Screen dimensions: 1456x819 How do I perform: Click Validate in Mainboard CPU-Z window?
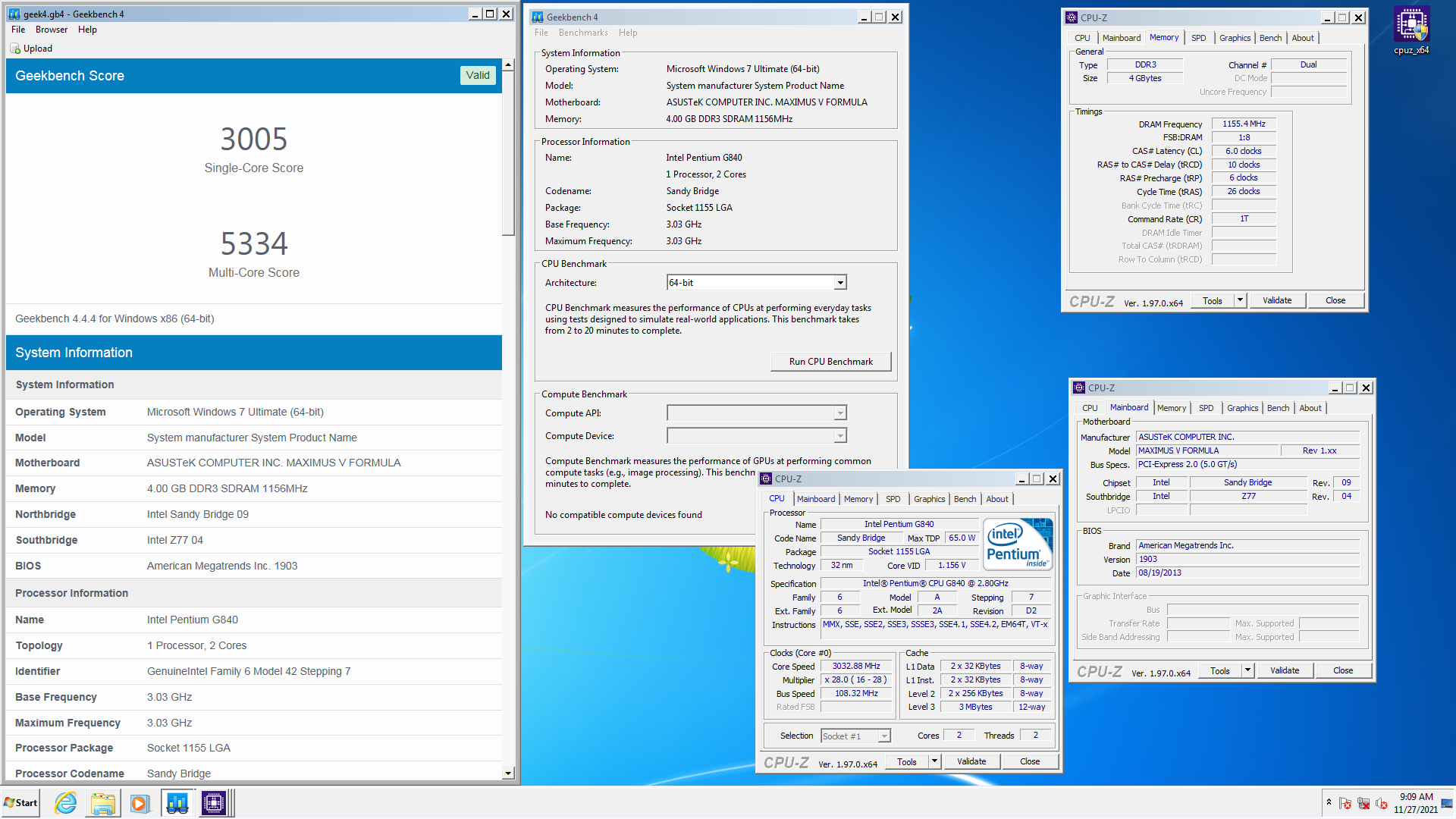coord(1285,670)
